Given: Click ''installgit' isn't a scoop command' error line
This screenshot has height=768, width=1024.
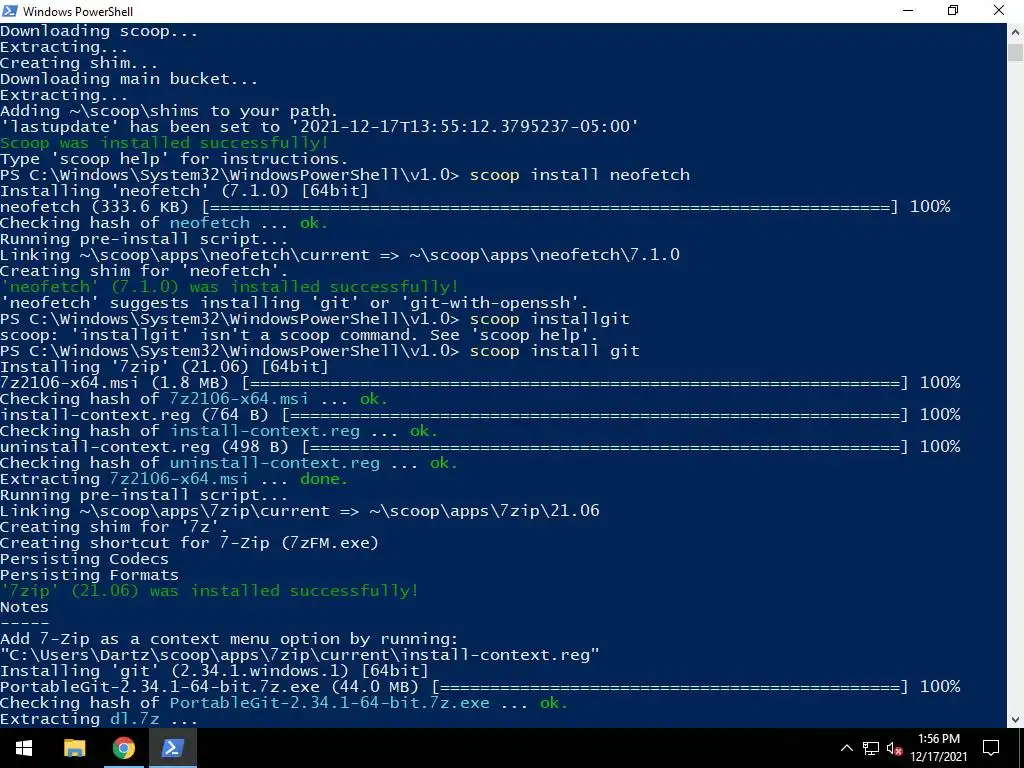Looking at the screenshot, I should [299, 335].
